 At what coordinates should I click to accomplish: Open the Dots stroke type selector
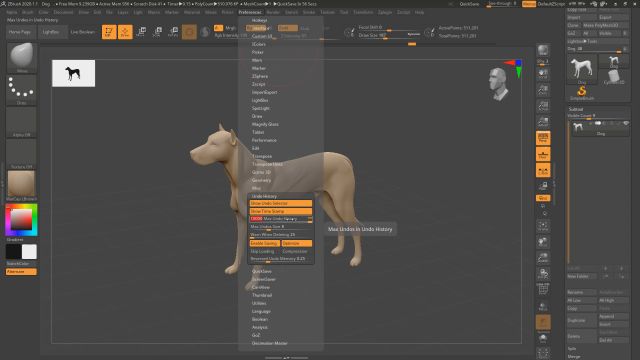pos(22,89)
